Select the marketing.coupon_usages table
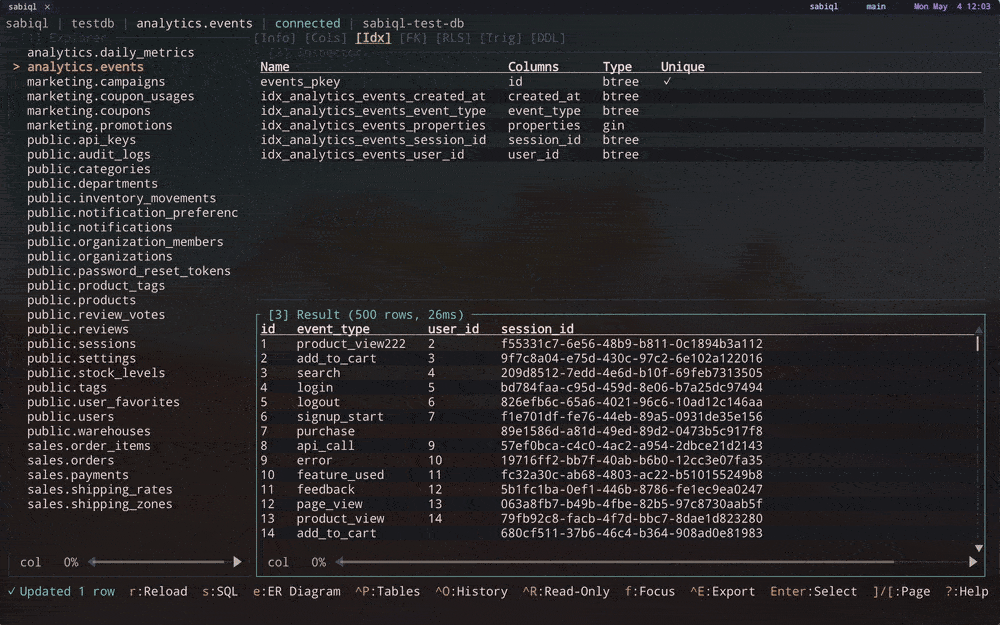The image size is (1000, 625). [x=110, y=96]
